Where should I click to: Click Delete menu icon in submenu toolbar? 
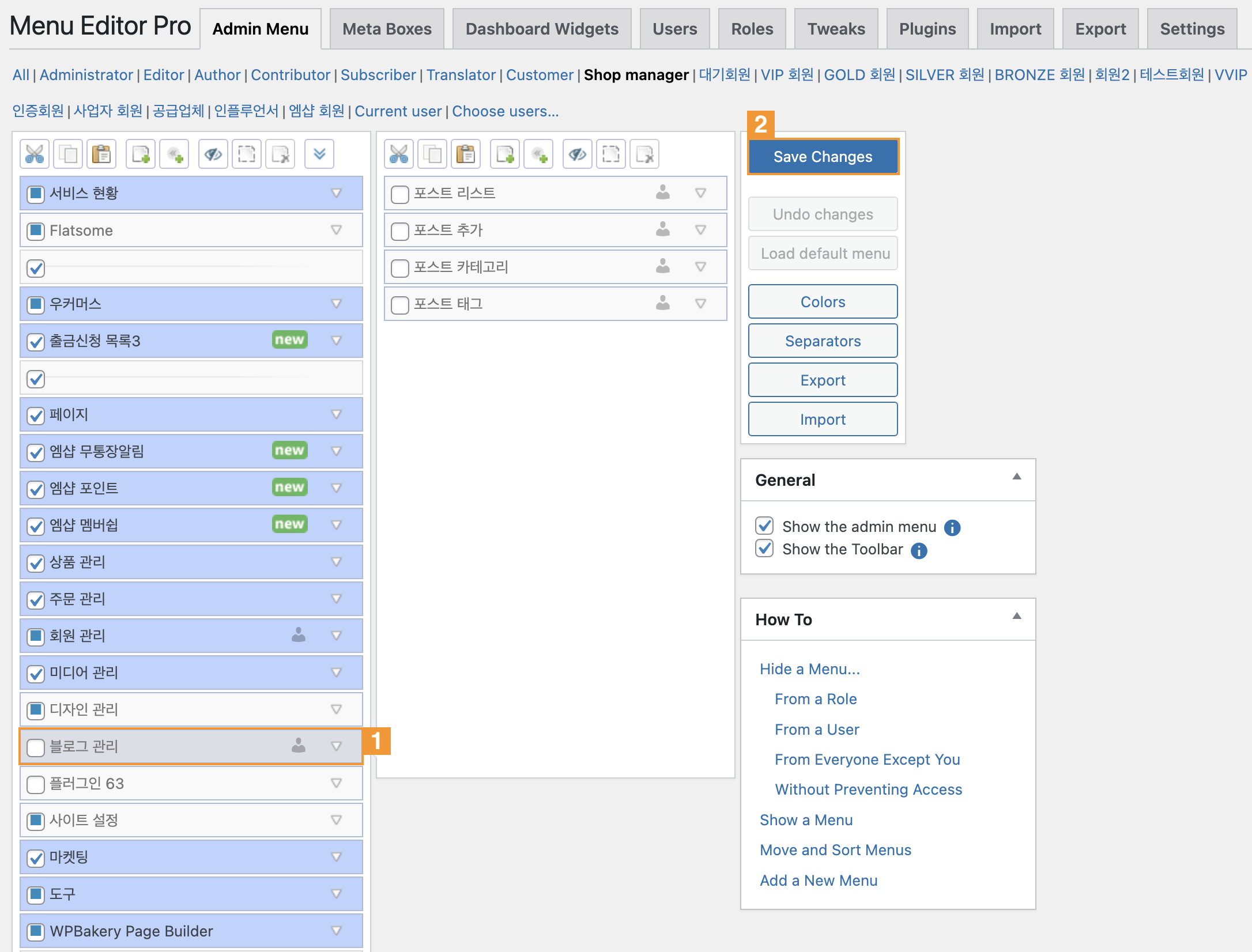tap(644, 154)
